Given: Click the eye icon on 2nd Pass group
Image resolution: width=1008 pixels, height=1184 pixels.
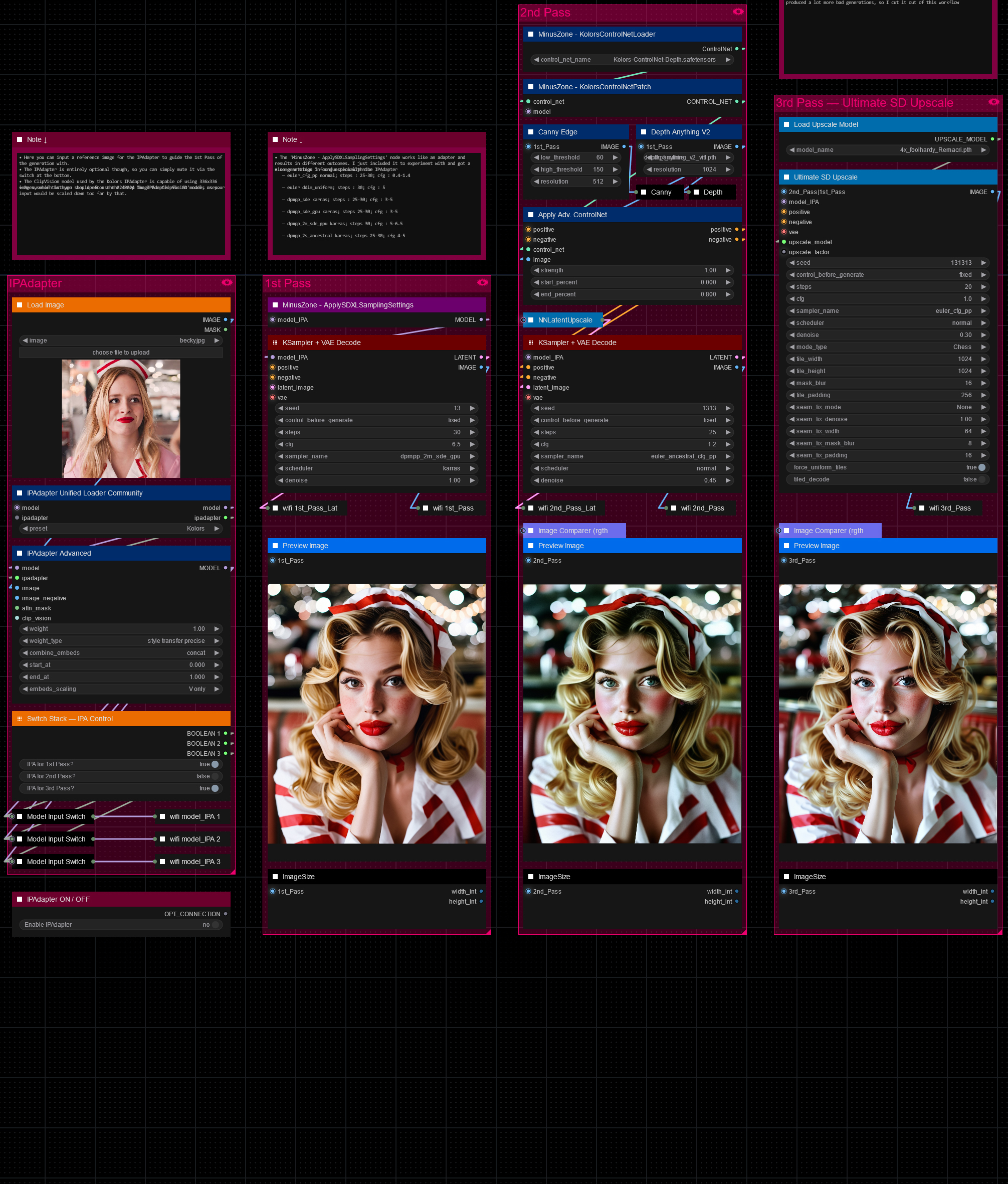Looking at the screenshot, I should pos(738,12).
